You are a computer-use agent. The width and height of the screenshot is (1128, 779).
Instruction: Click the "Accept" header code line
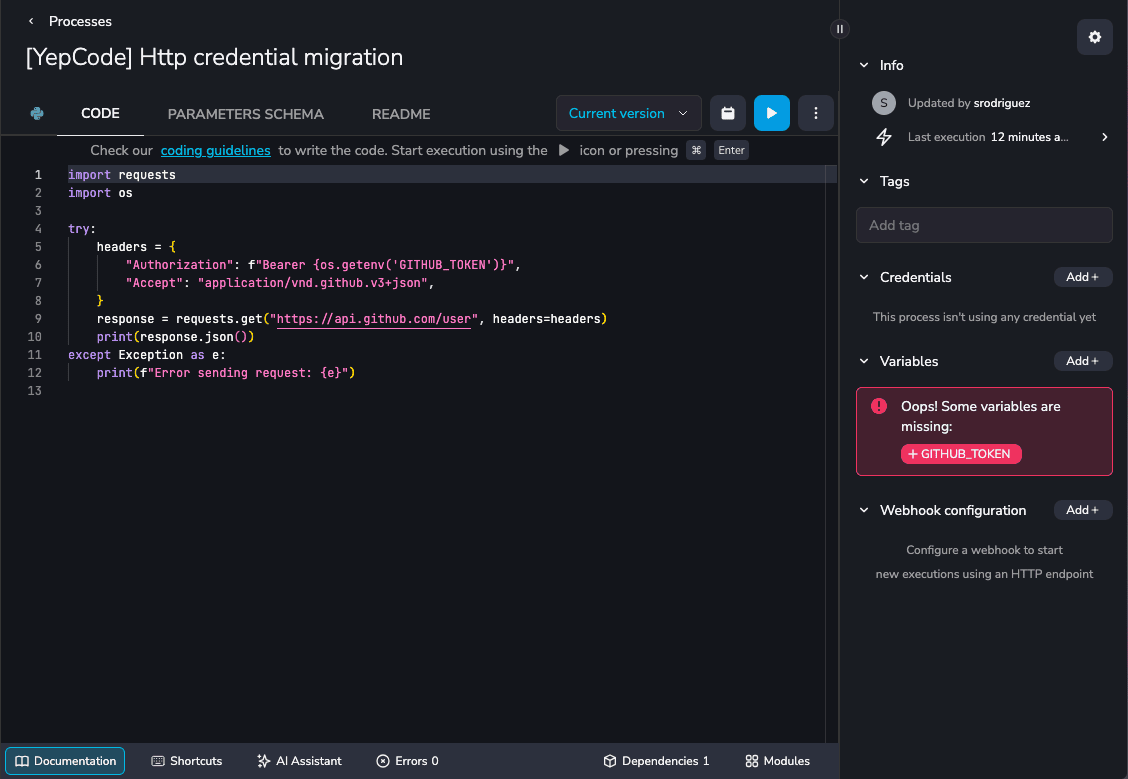click(x=280, y=283)
